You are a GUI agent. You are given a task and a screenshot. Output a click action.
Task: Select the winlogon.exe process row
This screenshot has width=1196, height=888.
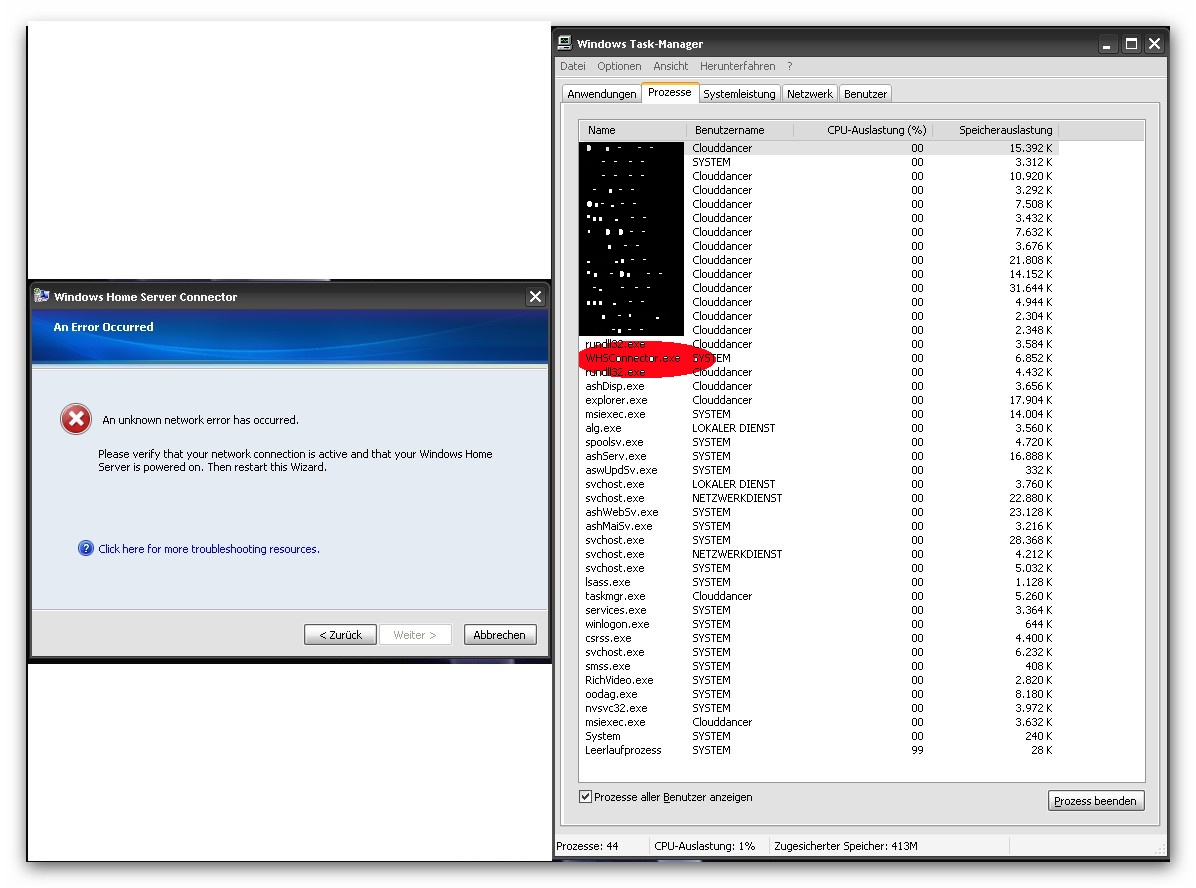818,624
